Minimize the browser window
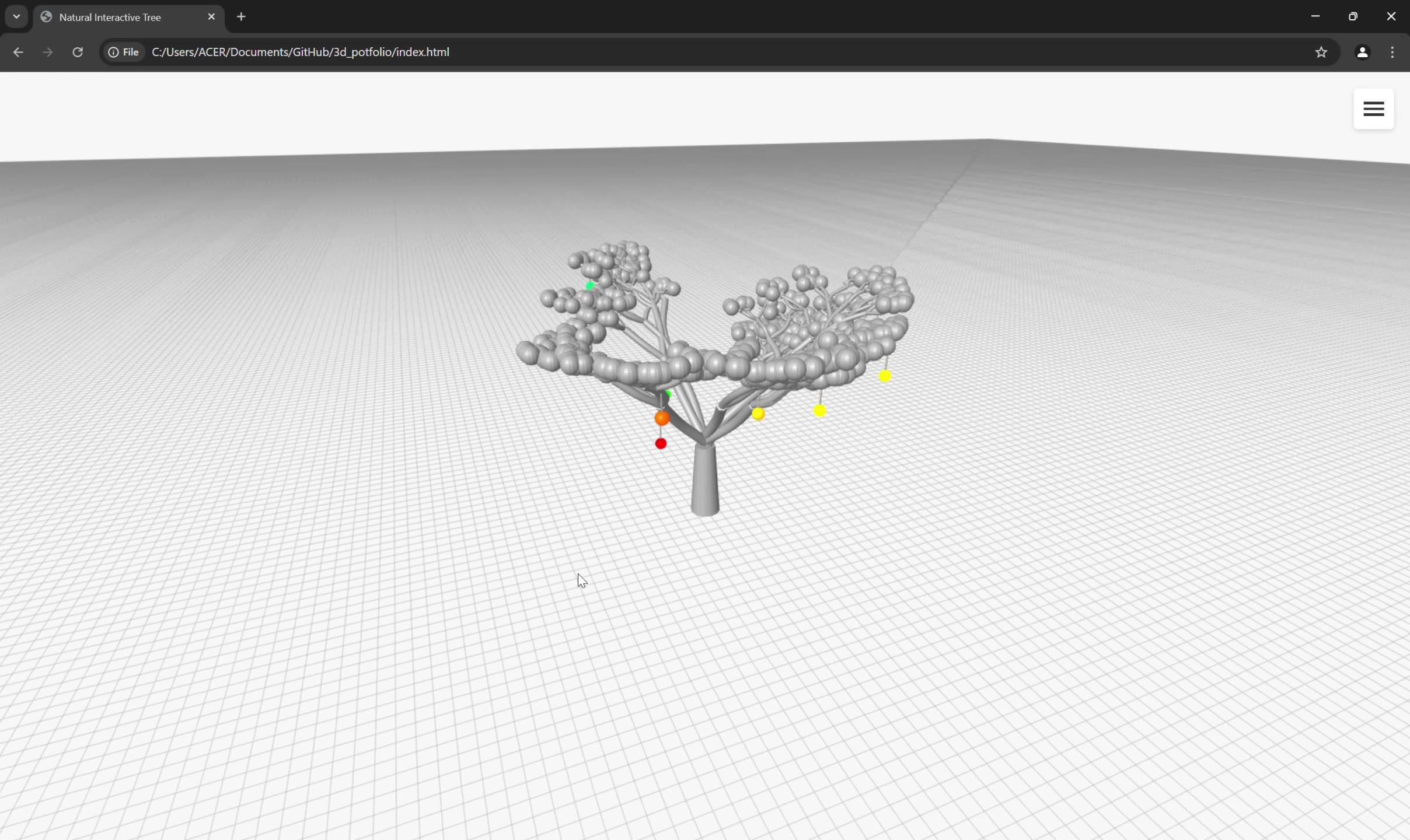Viewport: 1410px width, 840px height. 1315,16
